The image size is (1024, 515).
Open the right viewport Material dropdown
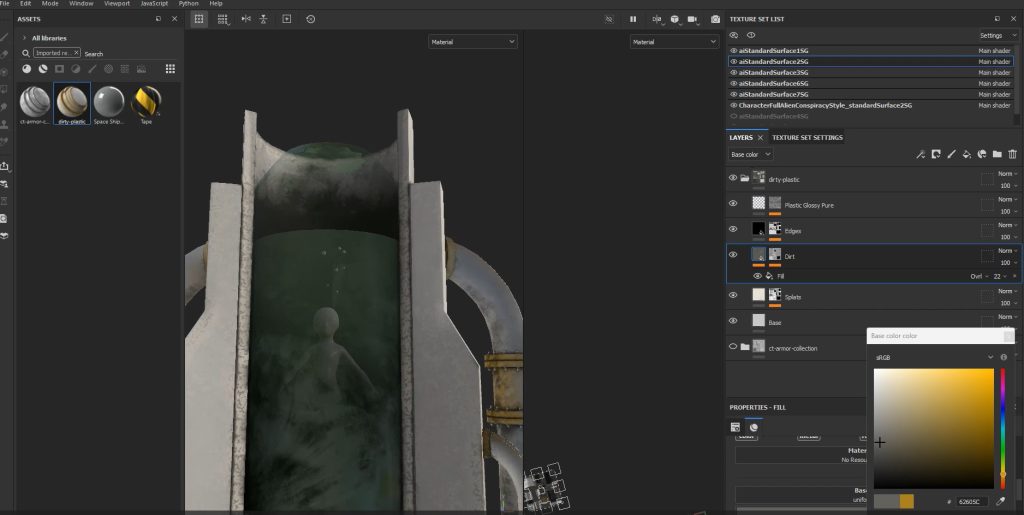click(674, 42)
